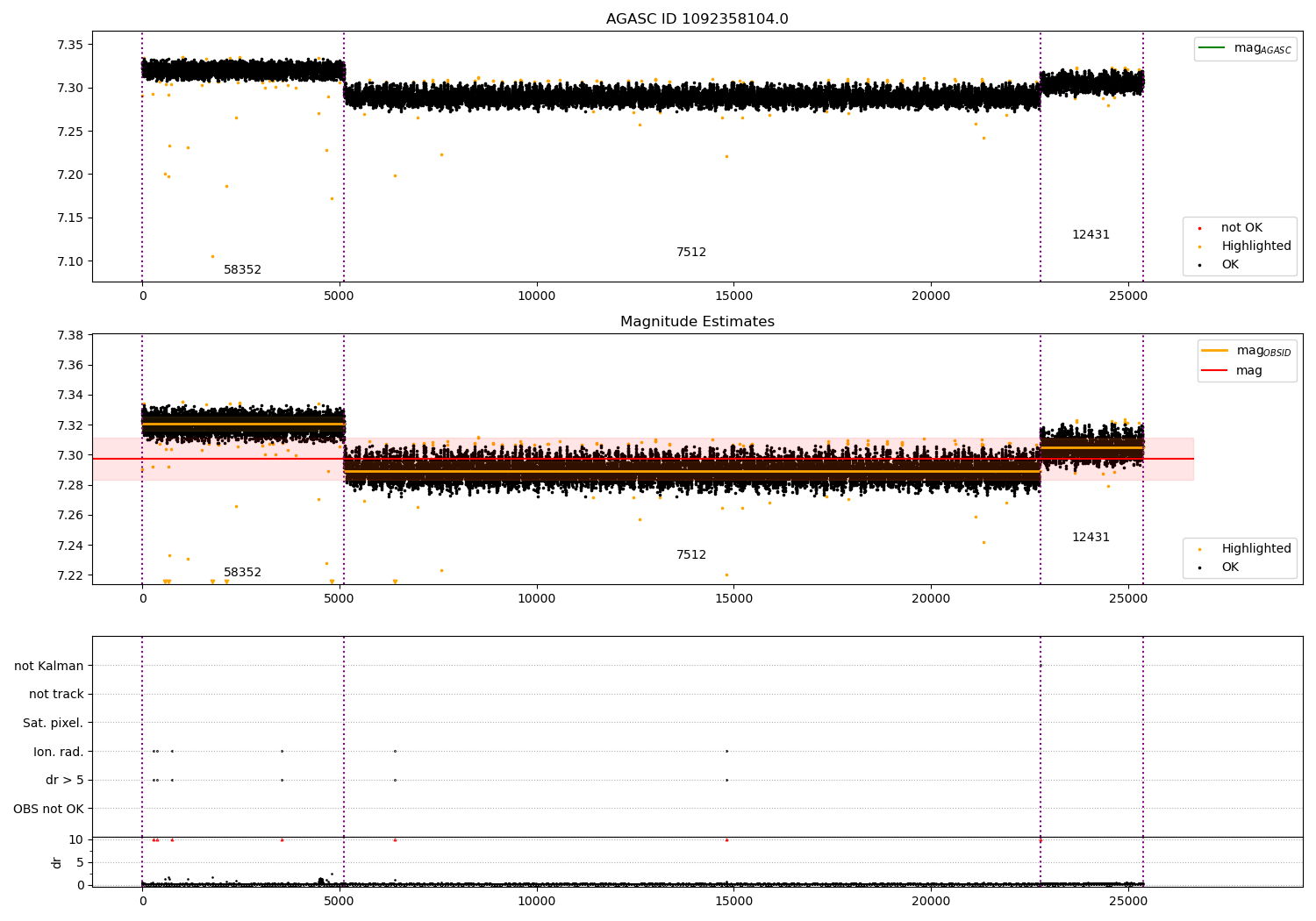This screenshot has width=1316, height=921.
Task: Click the "Ion. rad." flag label
Action: point(59,753)
